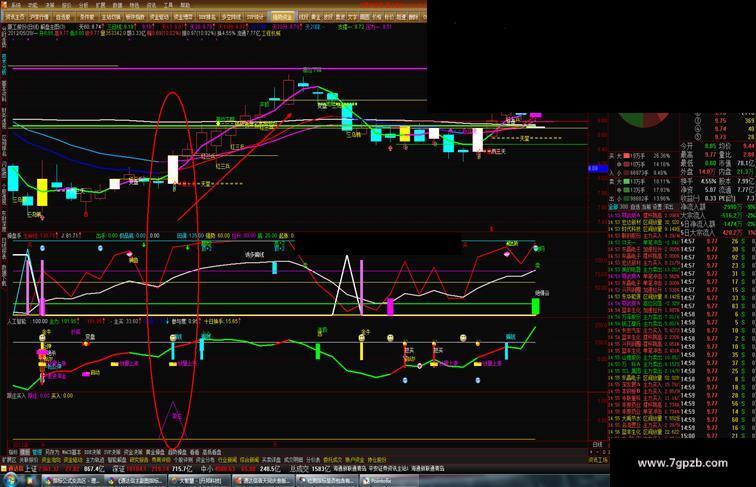Switch to 大智慧 taskbar window
Viewport: 756px width, 487px height.
pyautogui.click(x=199, y=481)
